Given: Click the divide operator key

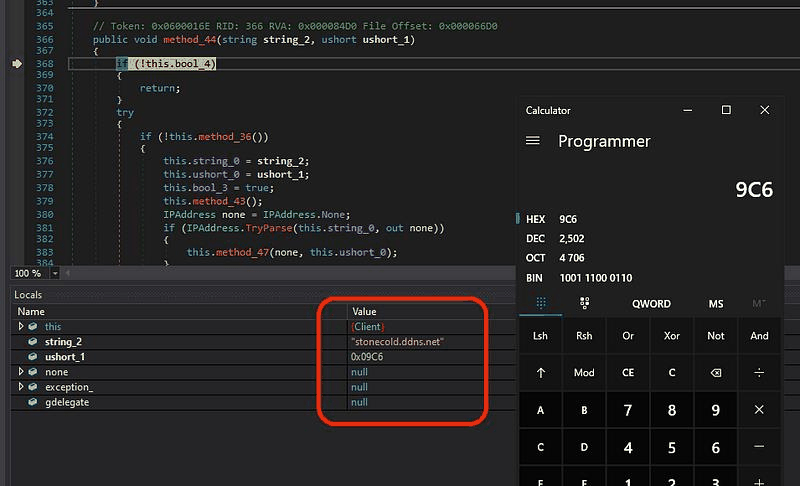Looking at the screenshot, I should [x=759, y=373].
